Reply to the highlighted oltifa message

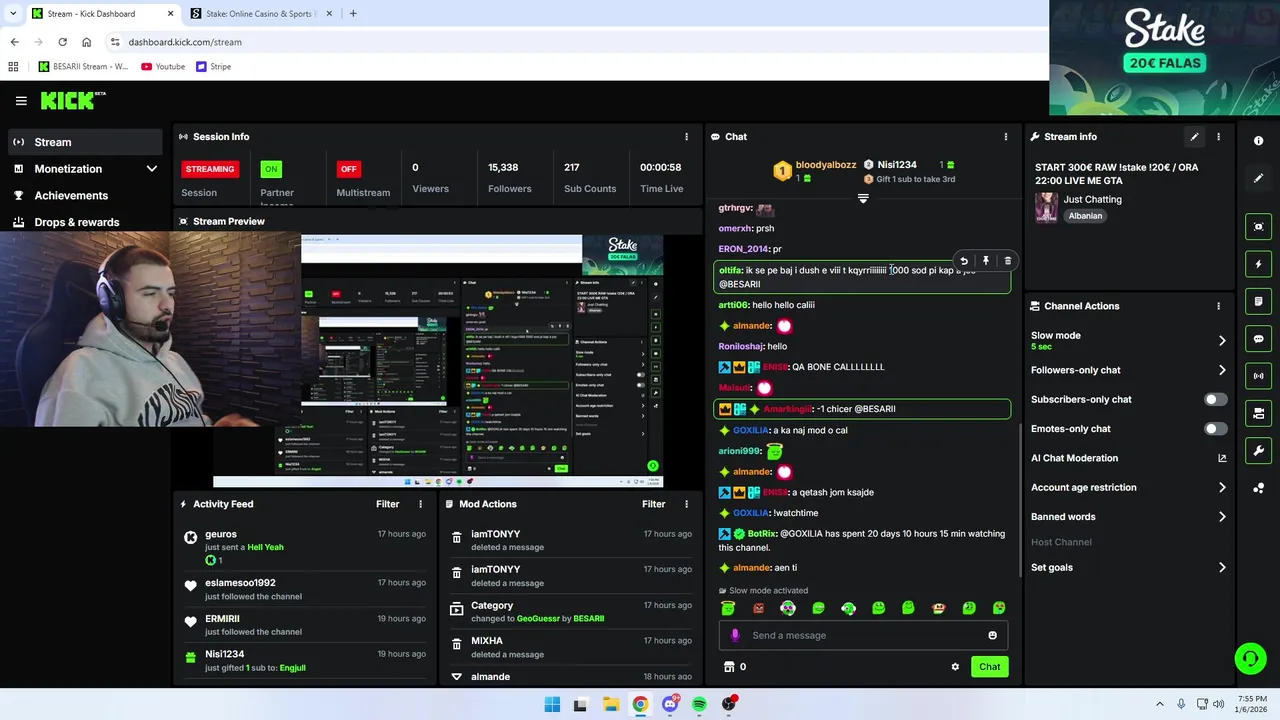click(x=964, y=261)
